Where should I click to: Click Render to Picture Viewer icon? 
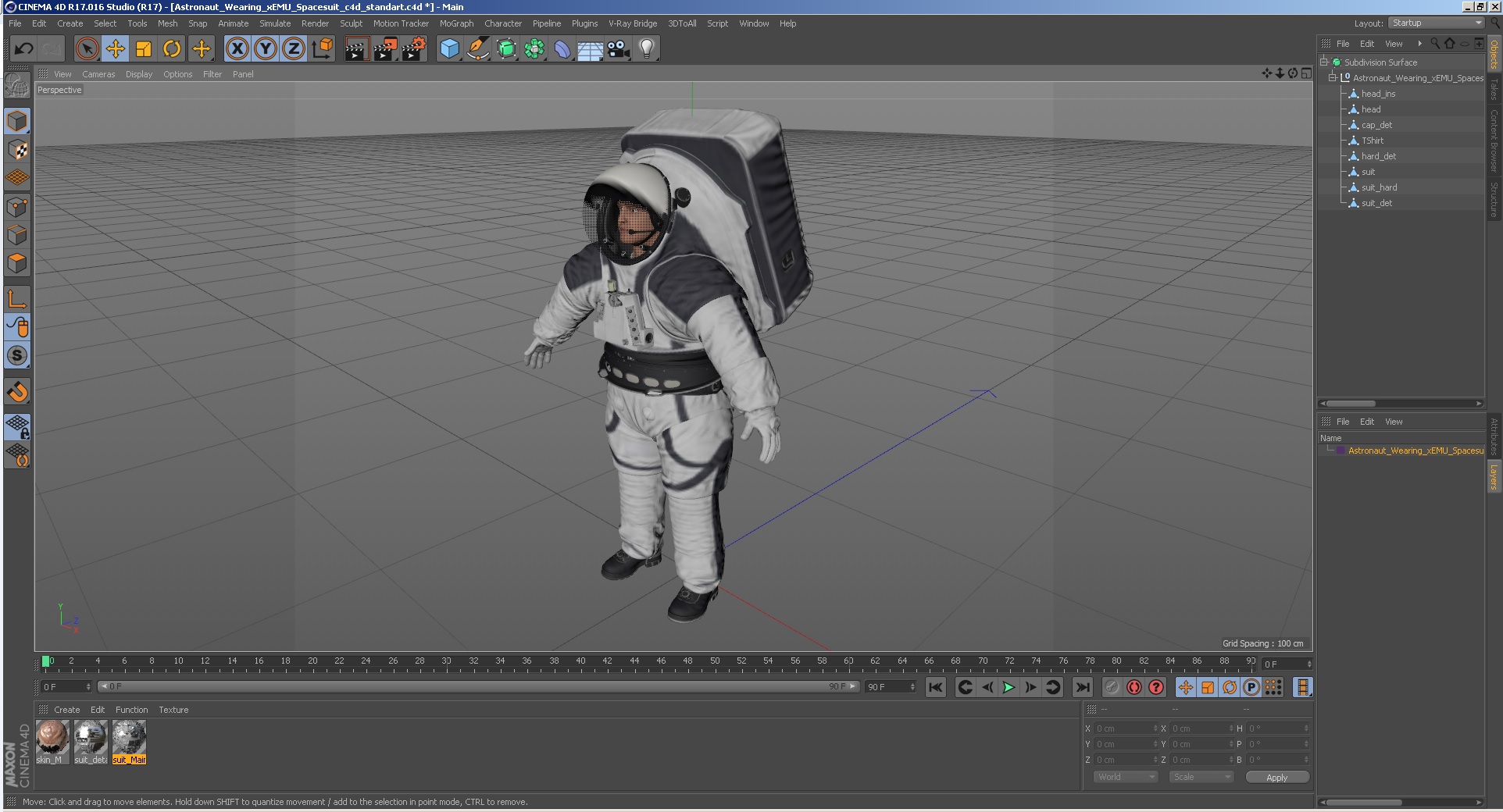[x=384, y=49]
